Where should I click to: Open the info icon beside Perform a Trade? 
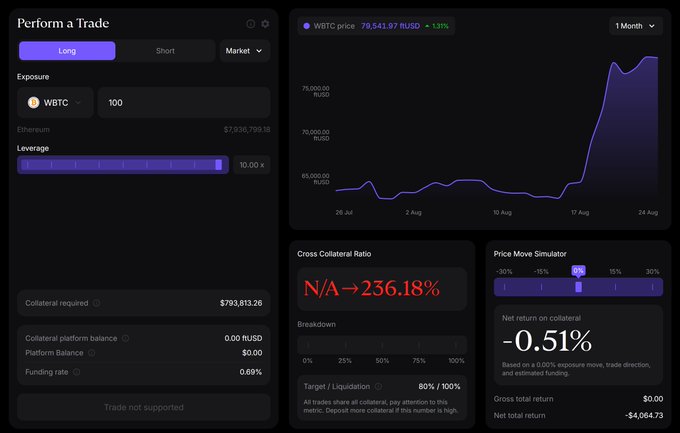[251, 24]
